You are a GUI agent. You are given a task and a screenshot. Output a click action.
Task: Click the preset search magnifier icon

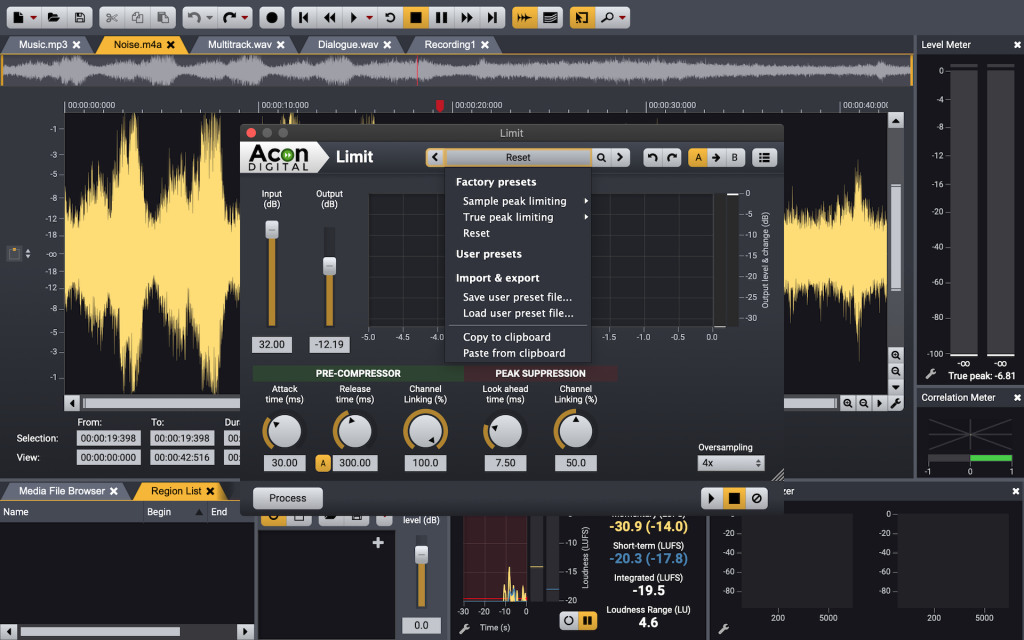click(601, 157)
